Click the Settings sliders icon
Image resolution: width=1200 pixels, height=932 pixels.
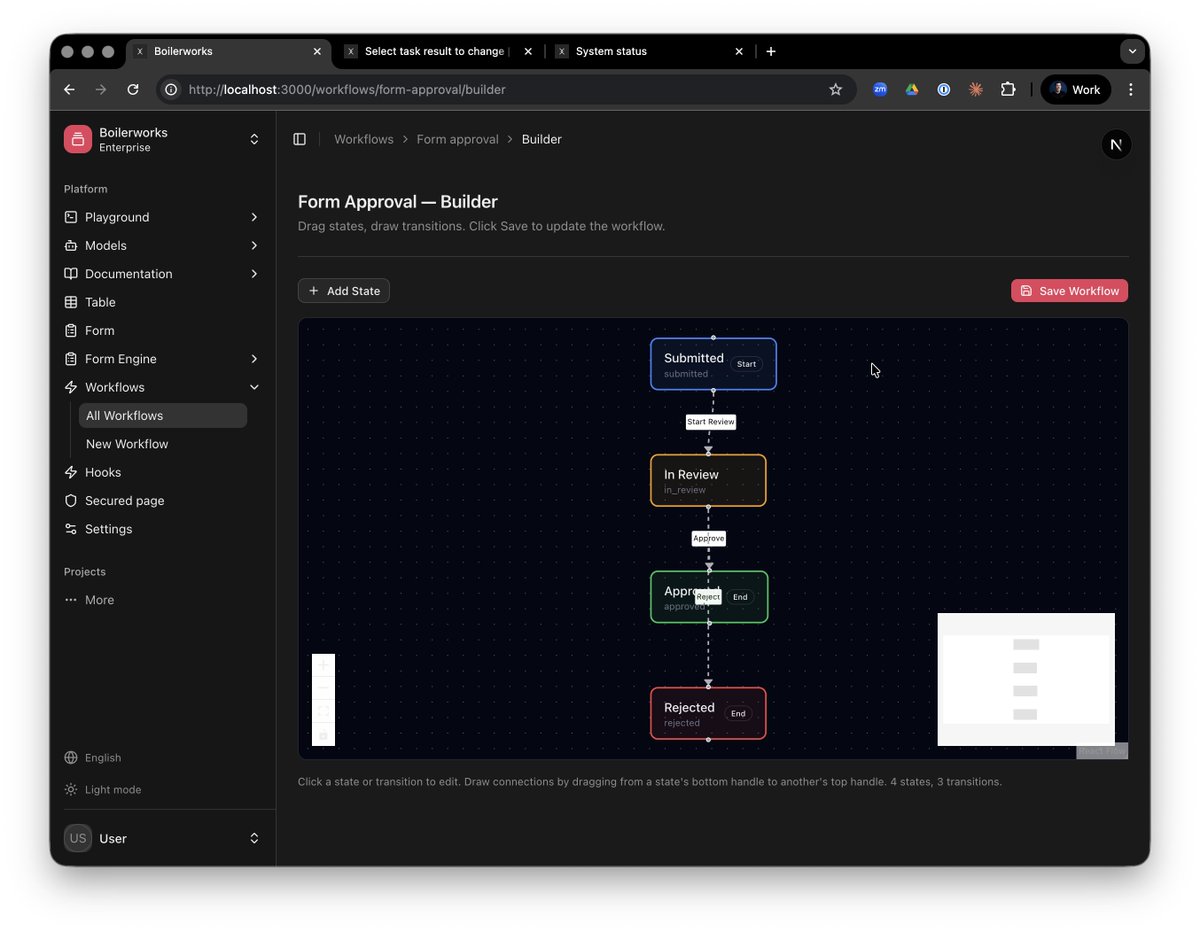click(71, 529)
